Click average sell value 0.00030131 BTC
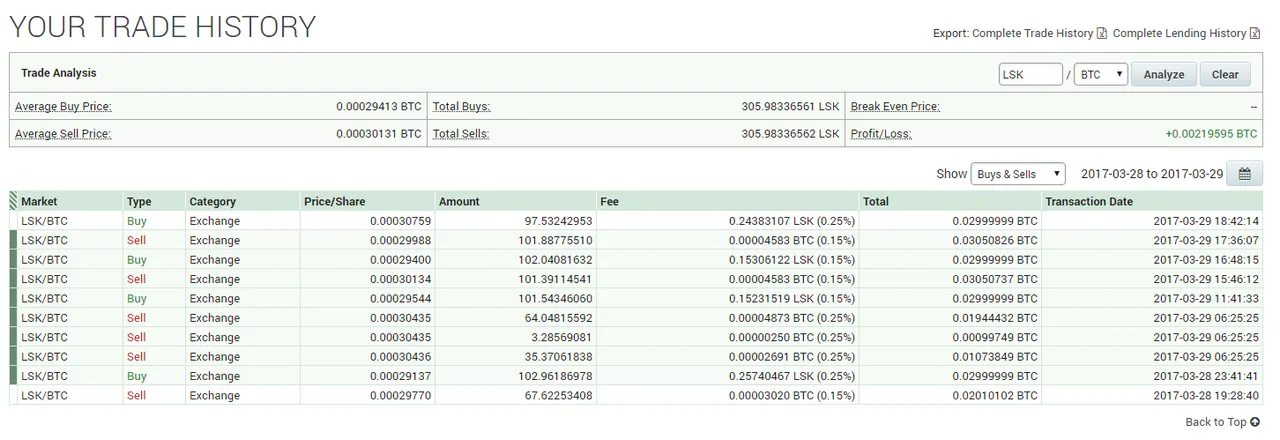 click(x=379, y=134)
